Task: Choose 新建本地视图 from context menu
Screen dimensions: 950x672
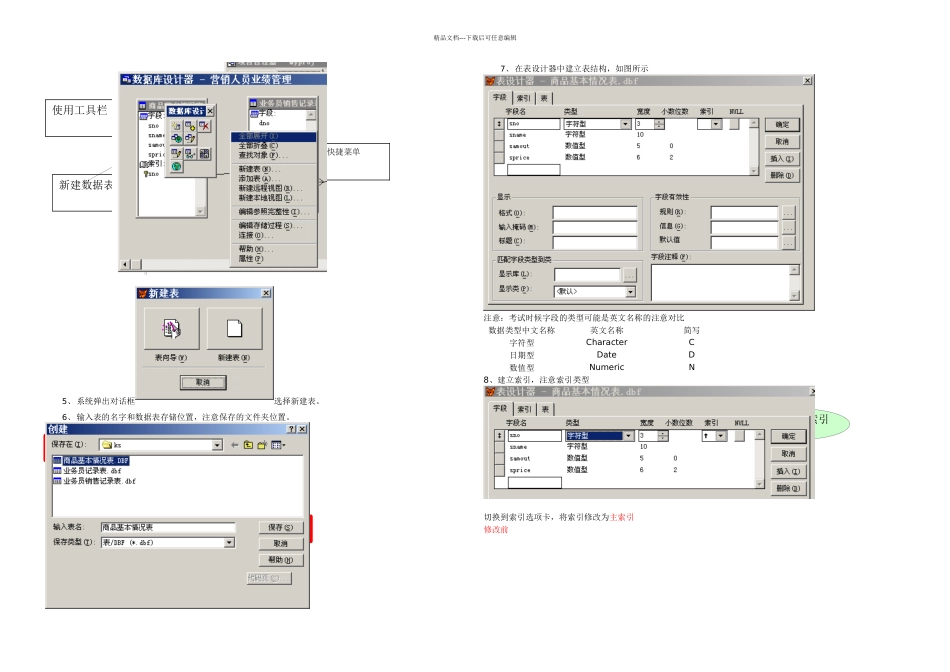Action: pyautogui.click(x=274, y=198)
